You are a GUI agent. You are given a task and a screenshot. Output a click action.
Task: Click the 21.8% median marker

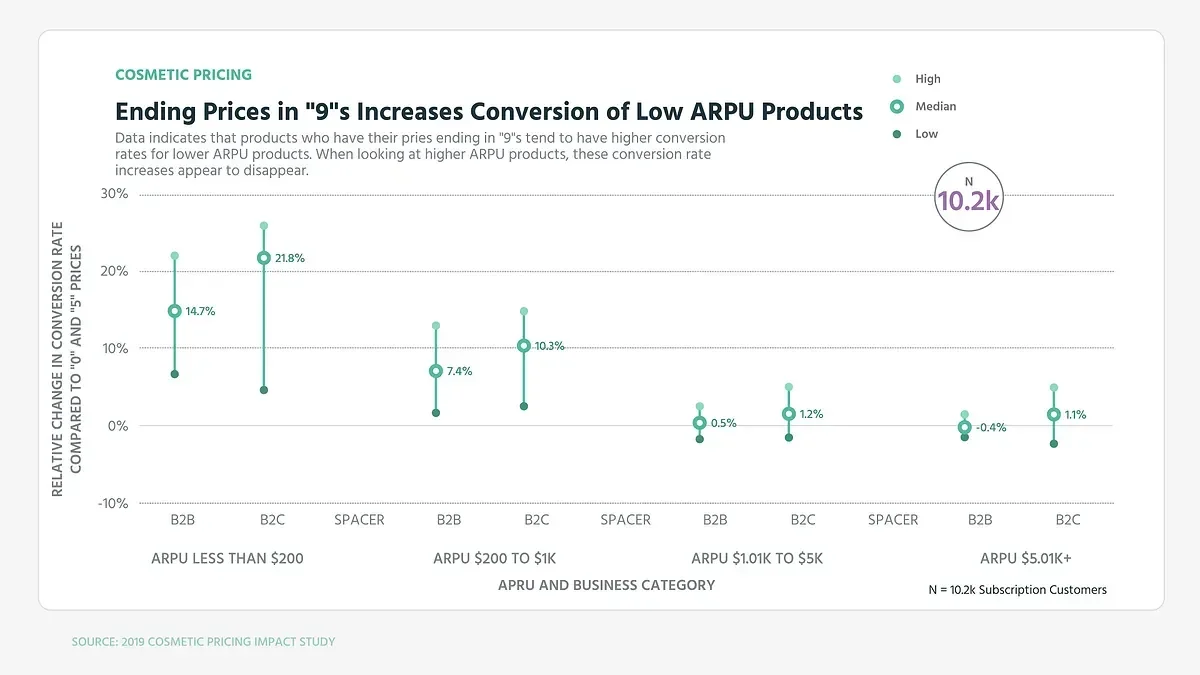click(264, 258)
